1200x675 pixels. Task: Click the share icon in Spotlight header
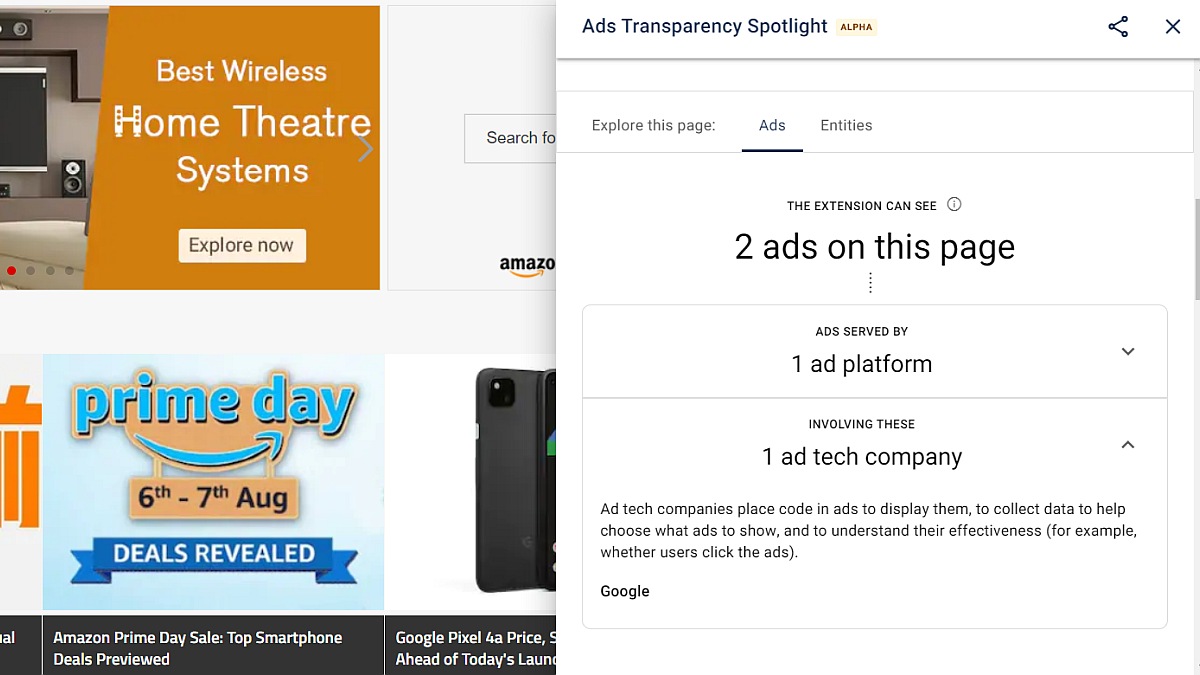[x=1118, y=27]
